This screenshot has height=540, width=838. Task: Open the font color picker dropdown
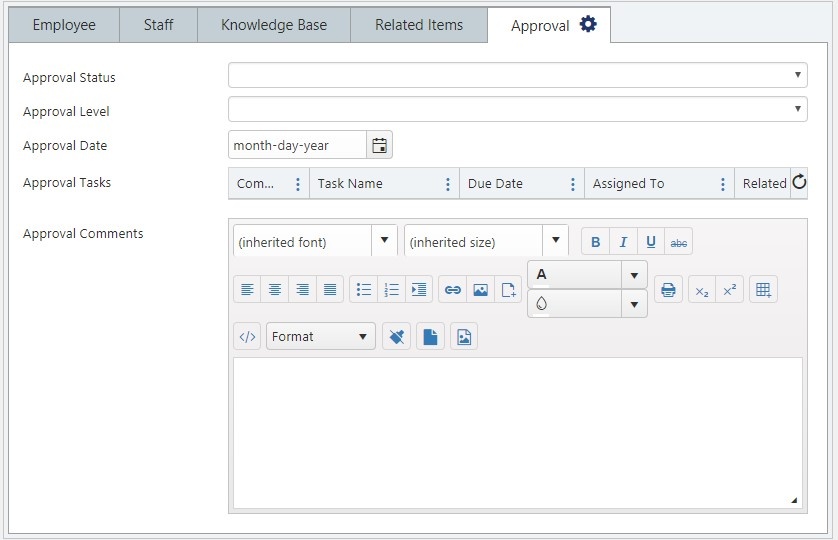tap(634, 275)
